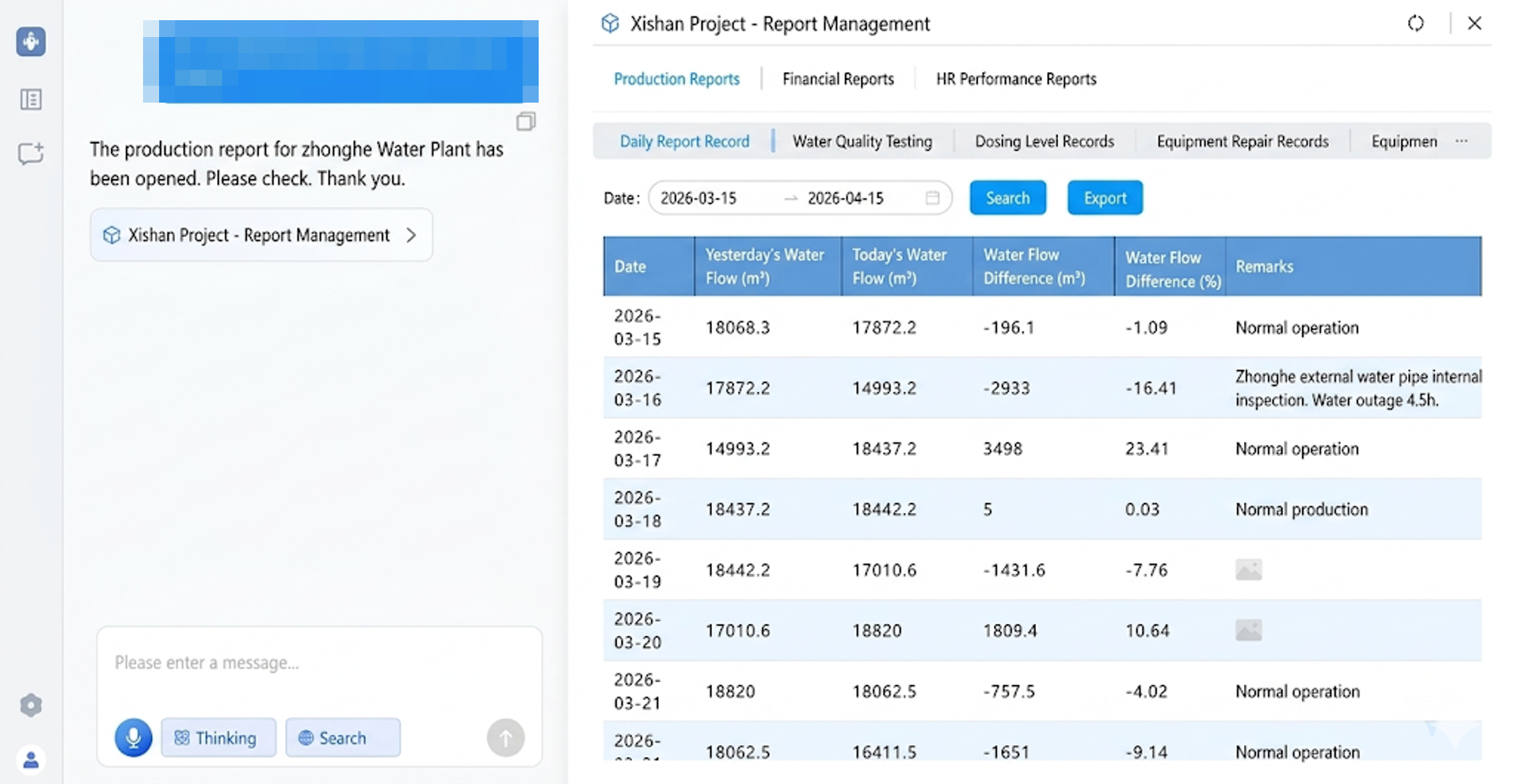
Task: Start a new chat from the sidebar icon
Action: coord(31,154)
